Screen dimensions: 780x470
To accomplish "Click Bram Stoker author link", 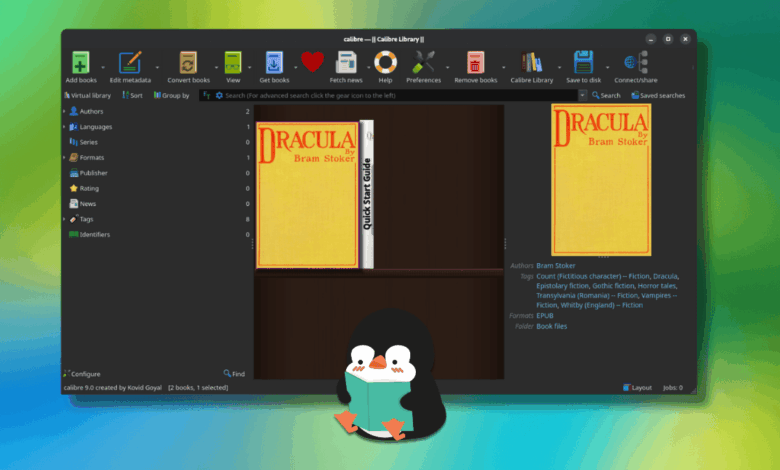I will pos(556,266).
